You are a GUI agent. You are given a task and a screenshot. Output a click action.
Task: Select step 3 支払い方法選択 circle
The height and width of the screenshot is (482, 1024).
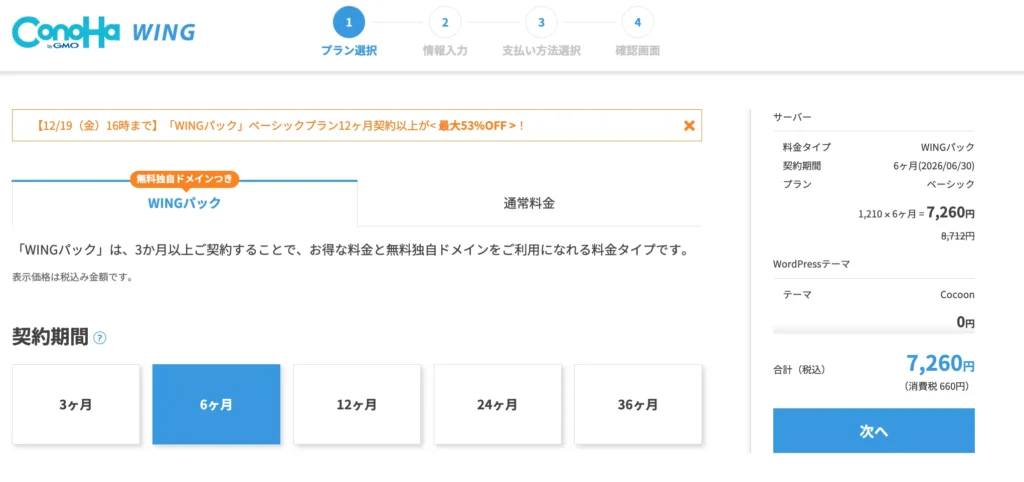[x=541, y=23]
